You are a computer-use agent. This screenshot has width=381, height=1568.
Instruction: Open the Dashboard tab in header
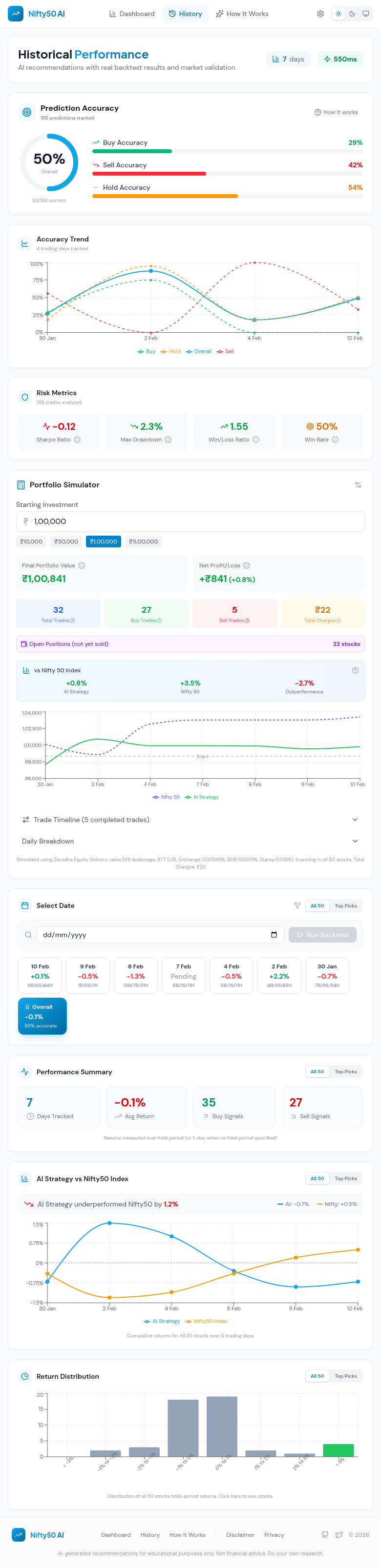[132, 13]
